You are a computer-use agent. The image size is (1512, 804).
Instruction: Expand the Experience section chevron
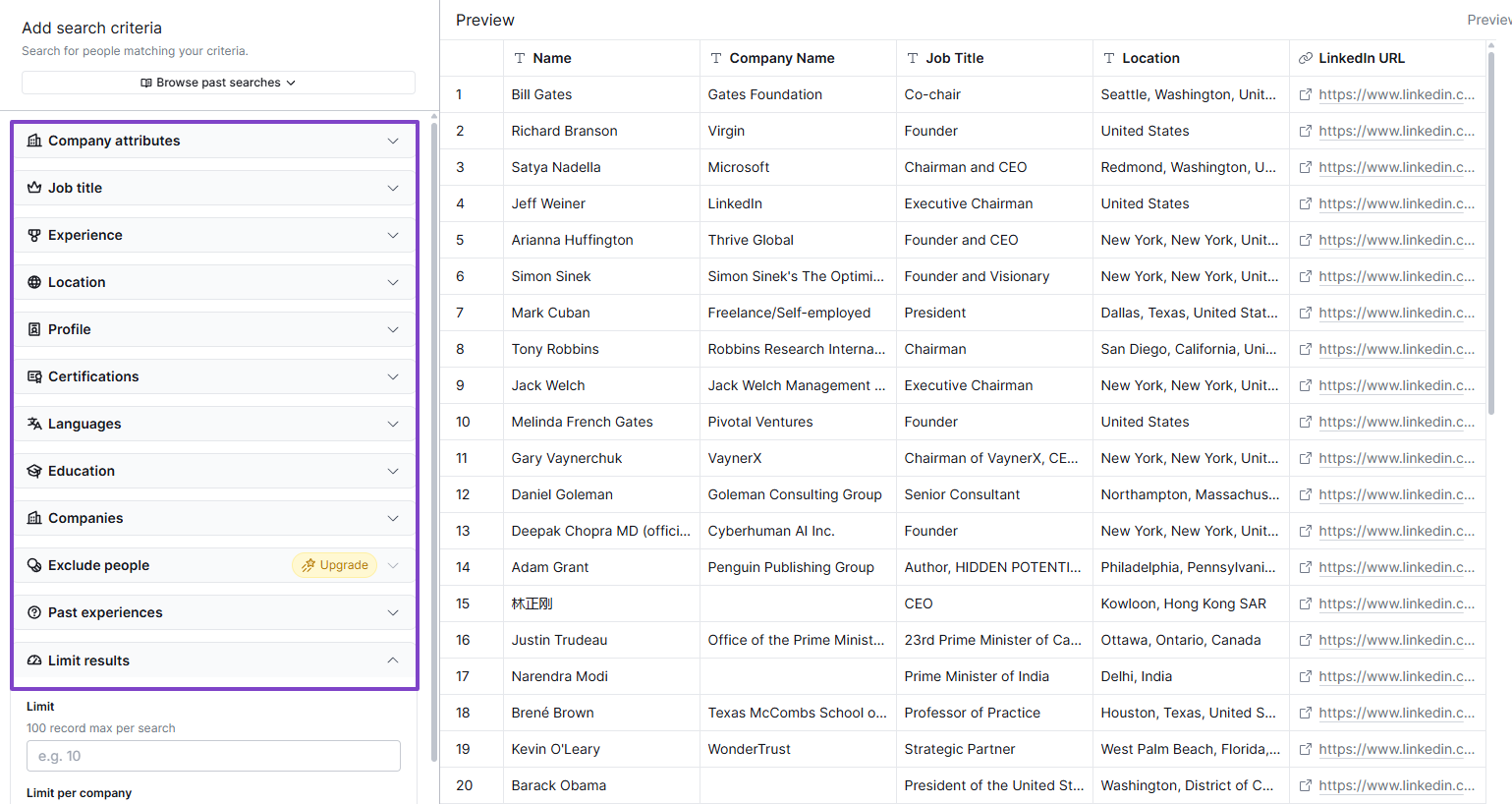393,235
